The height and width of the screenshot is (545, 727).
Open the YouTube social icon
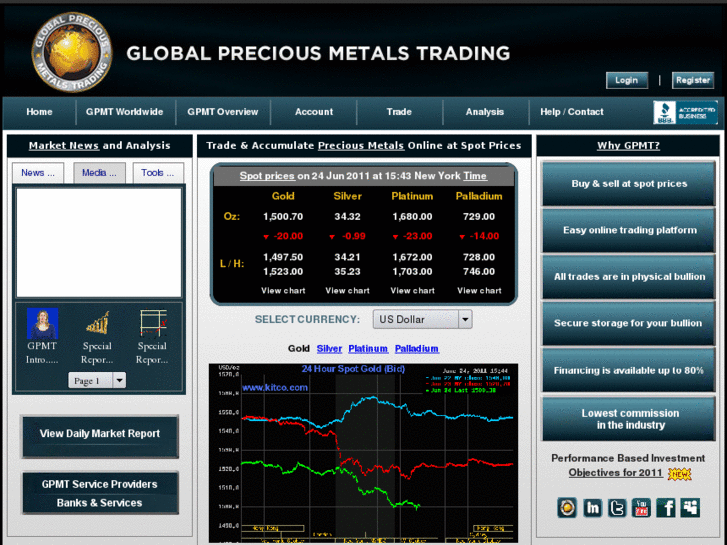[641, 507]
